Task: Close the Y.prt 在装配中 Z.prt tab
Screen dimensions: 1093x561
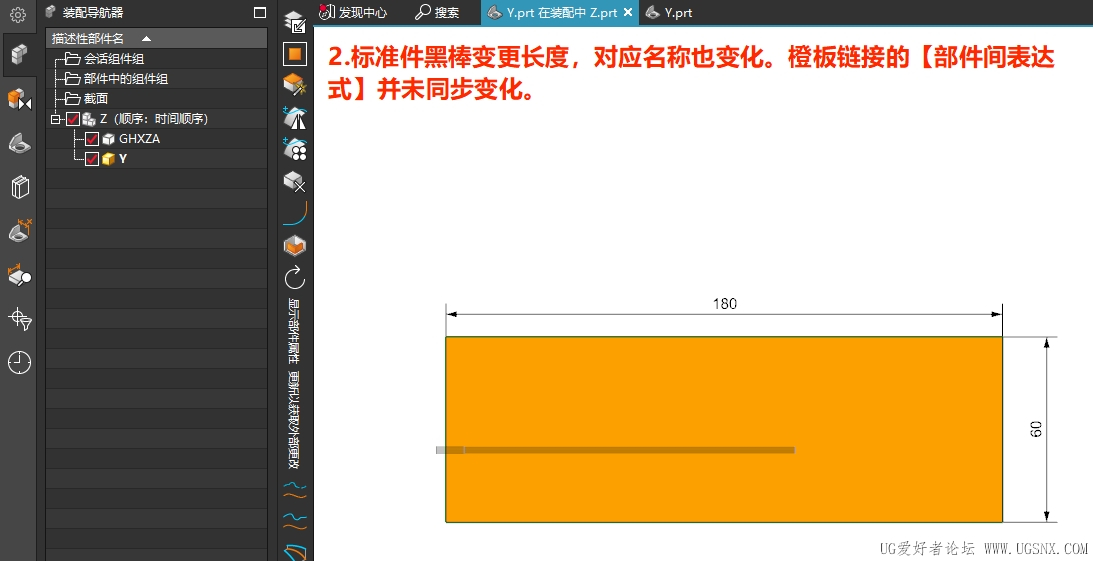Action: (x=628, y=13)
